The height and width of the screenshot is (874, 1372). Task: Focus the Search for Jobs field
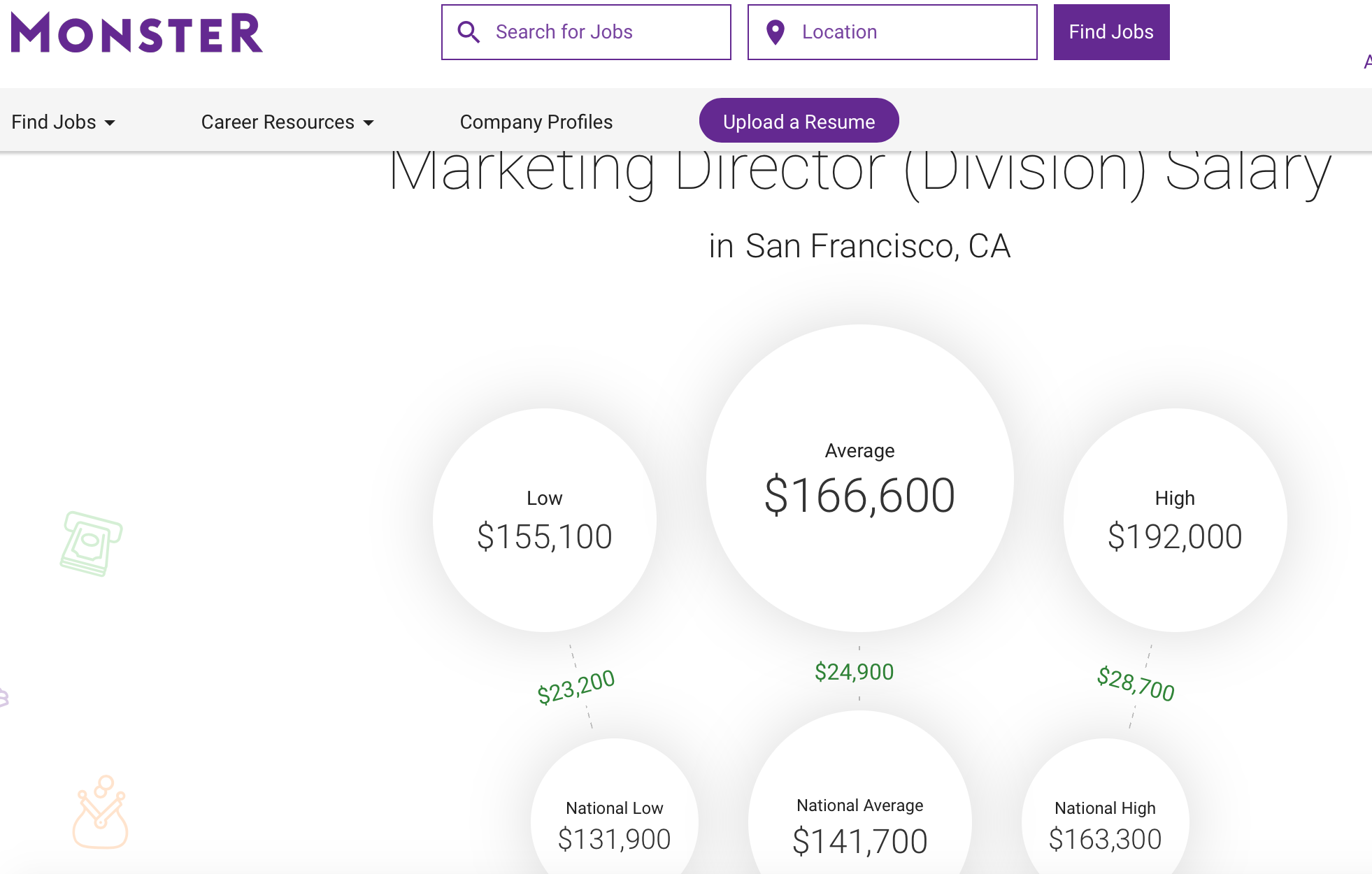pos(586,32)
